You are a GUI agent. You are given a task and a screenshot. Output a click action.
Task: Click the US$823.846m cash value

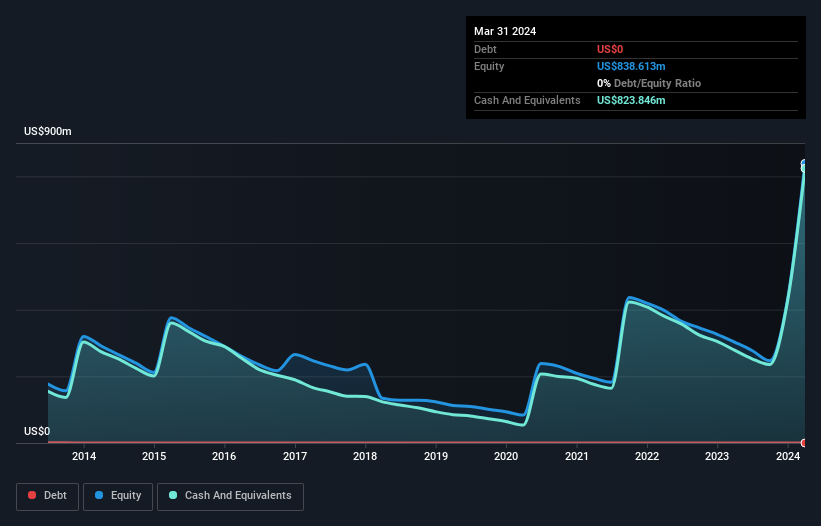tap(631, 100)
